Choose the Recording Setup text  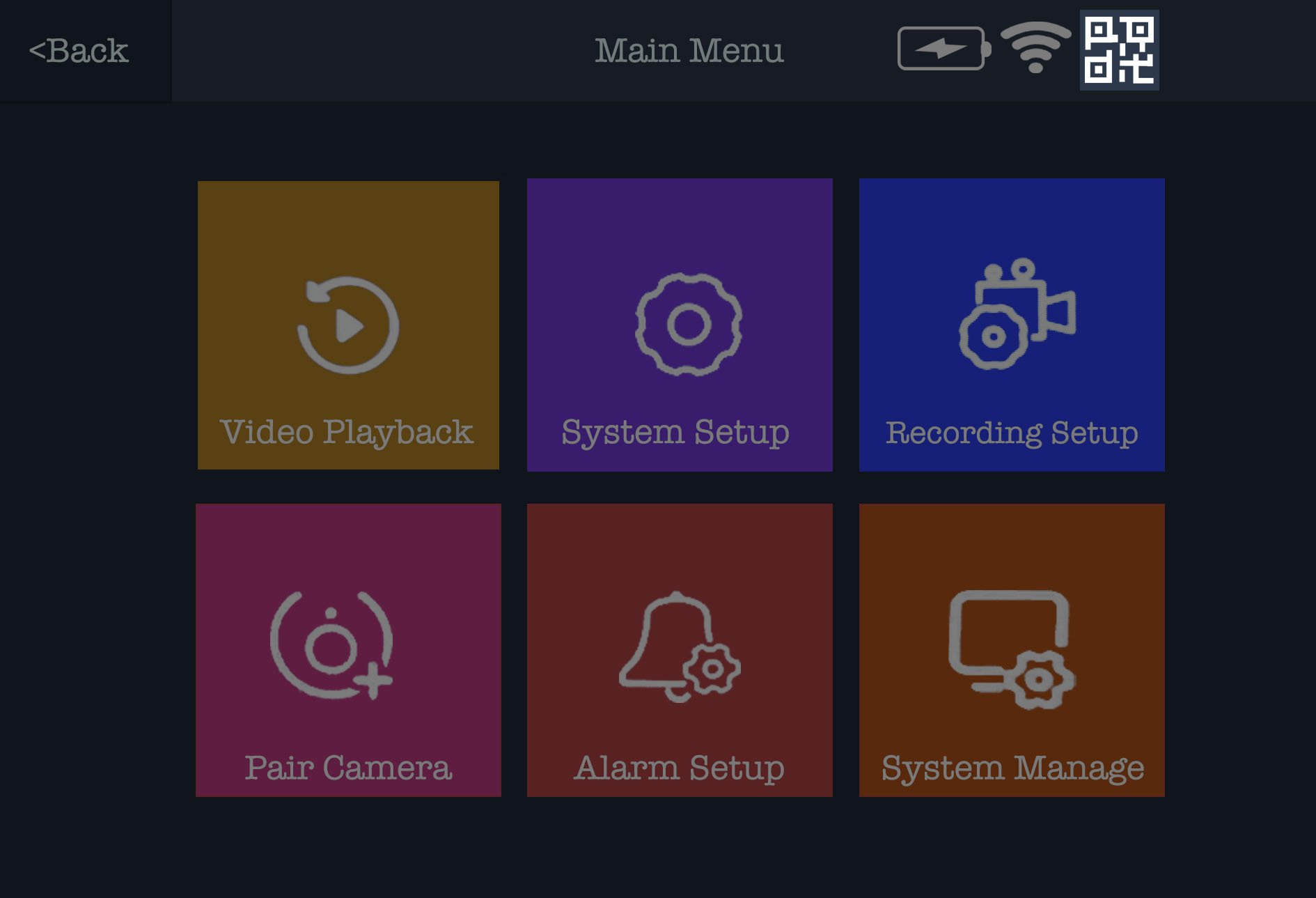pyautogui.click(x=1011, y=433)
